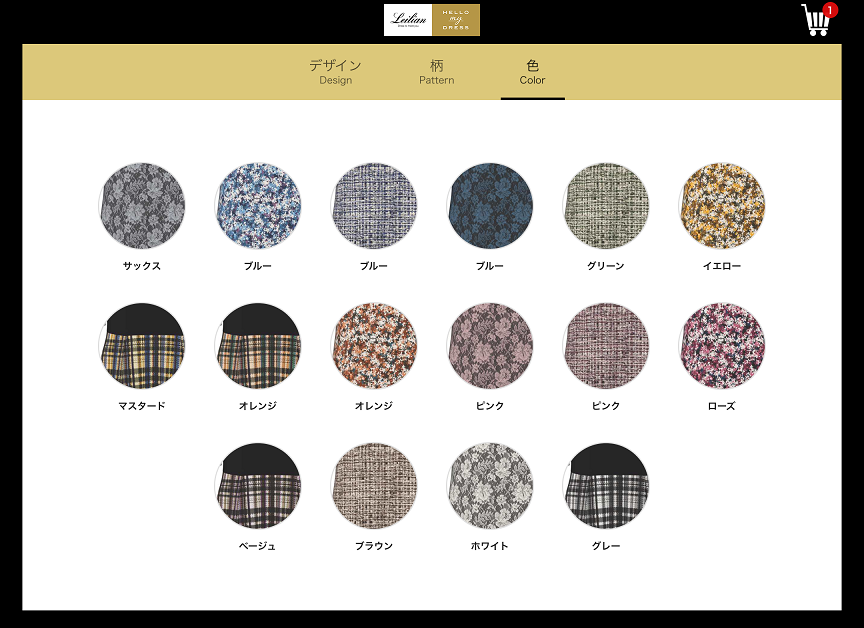The width and height of the screenshot is (864, 628).
Task: Choose the pink lace ピンク swatch
Action: [490, 345]
